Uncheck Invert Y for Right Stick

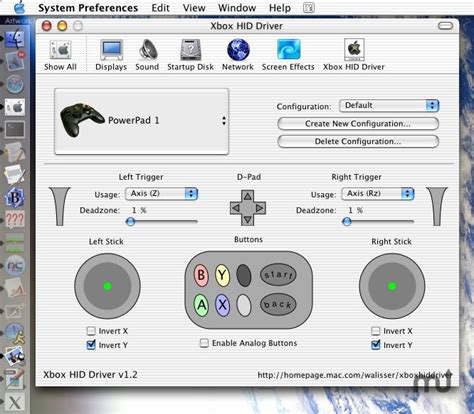375,345
